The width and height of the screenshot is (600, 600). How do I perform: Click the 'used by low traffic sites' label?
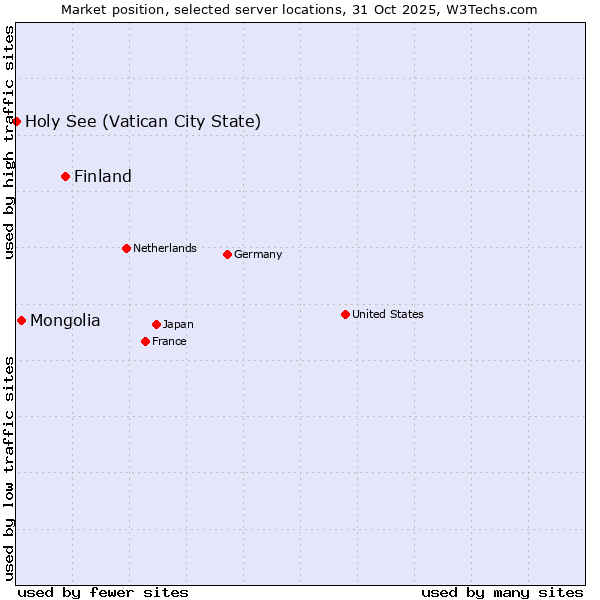pyautogui.click(x=9, y=468)
